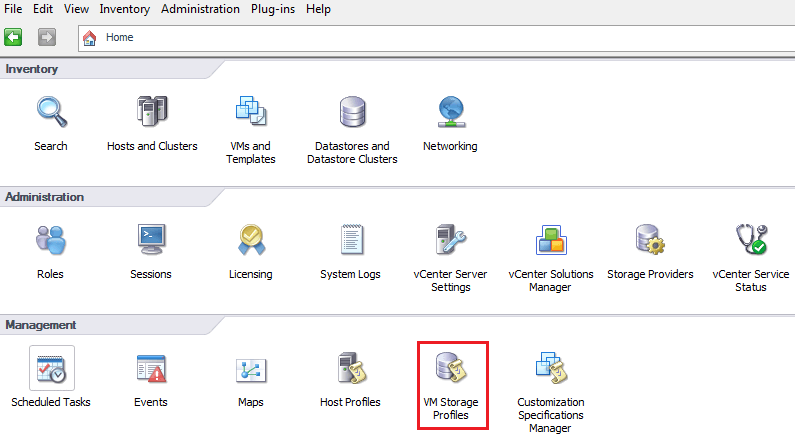797x437 pixels.
Task: Open the Licensing ribbon icon
Action: click(x=251, y=239)
